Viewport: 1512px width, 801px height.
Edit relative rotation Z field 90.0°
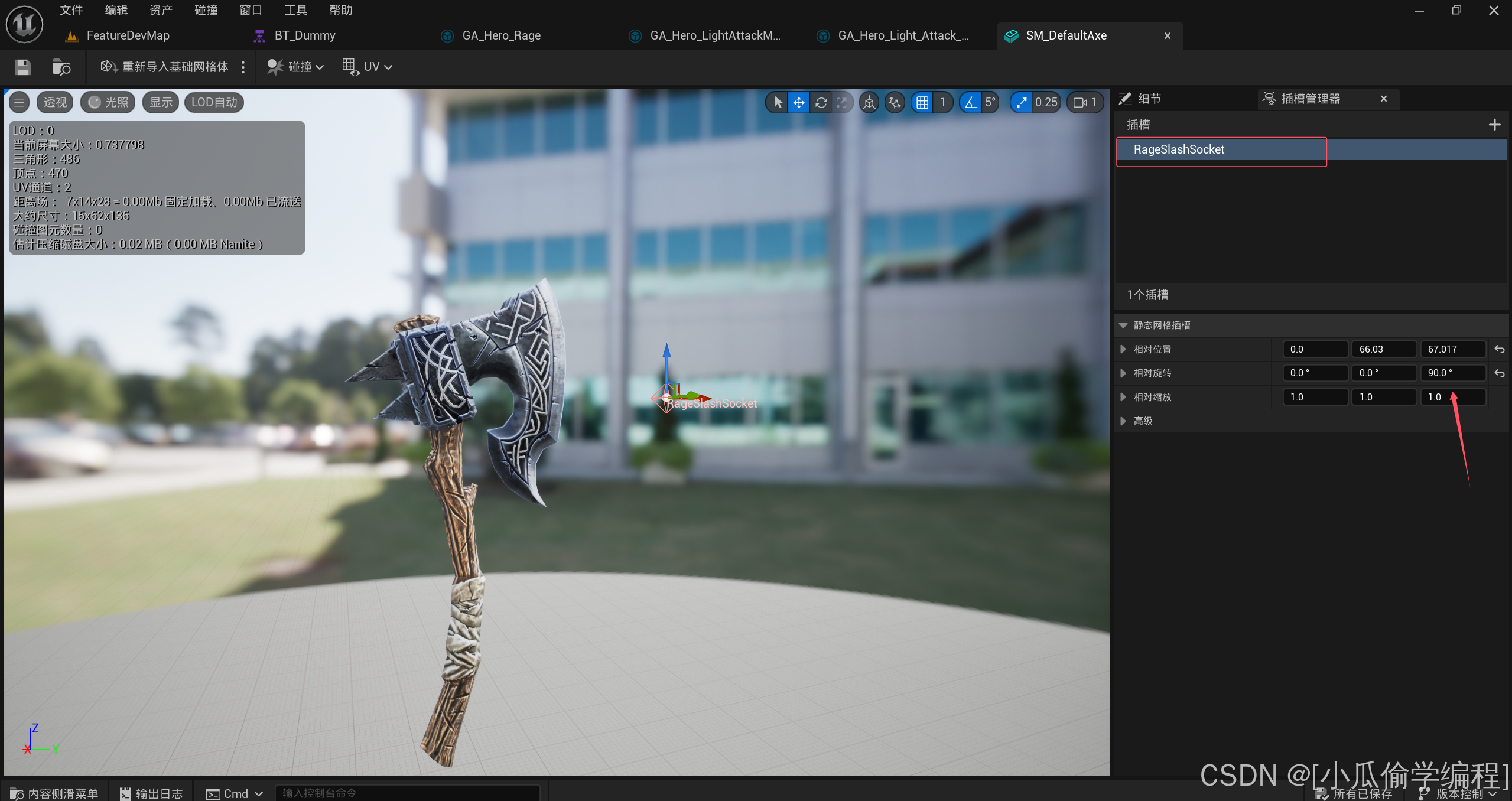click(x=1453, y=373)
